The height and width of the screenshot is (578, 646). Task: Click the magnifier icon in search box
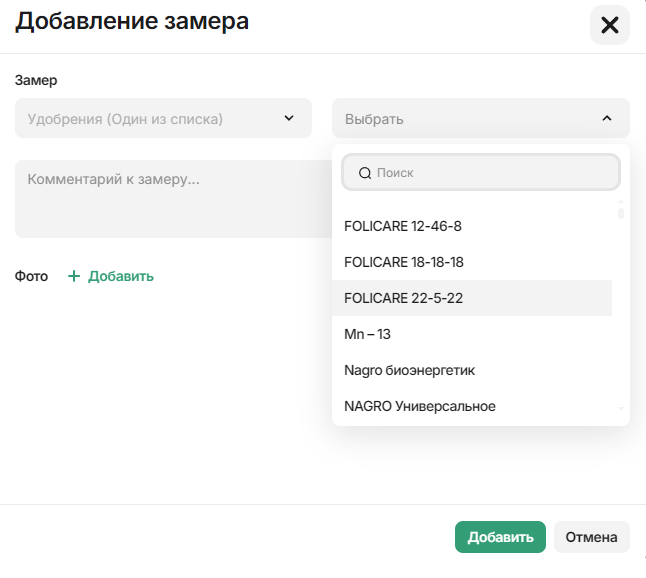pyautogui.click(x=365, y=173)
